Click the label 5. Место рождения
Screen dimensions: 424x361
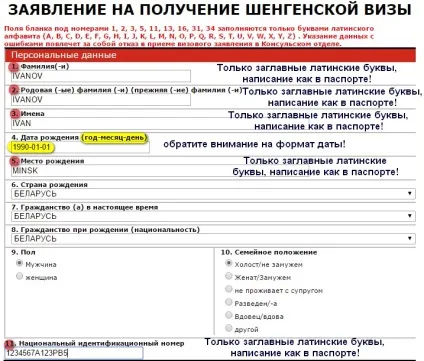48,161
